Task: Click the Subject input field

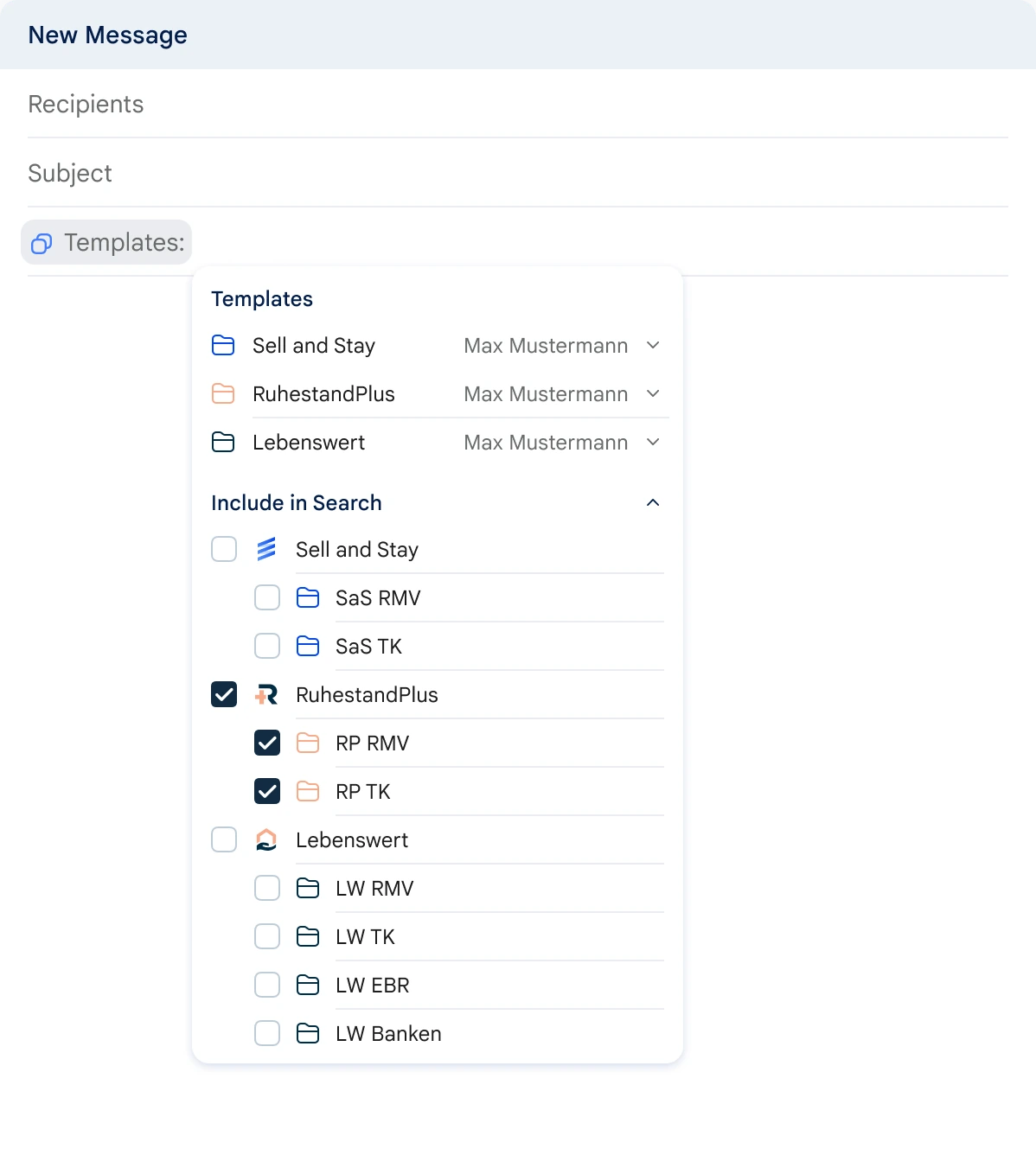Action: (518, 173)
